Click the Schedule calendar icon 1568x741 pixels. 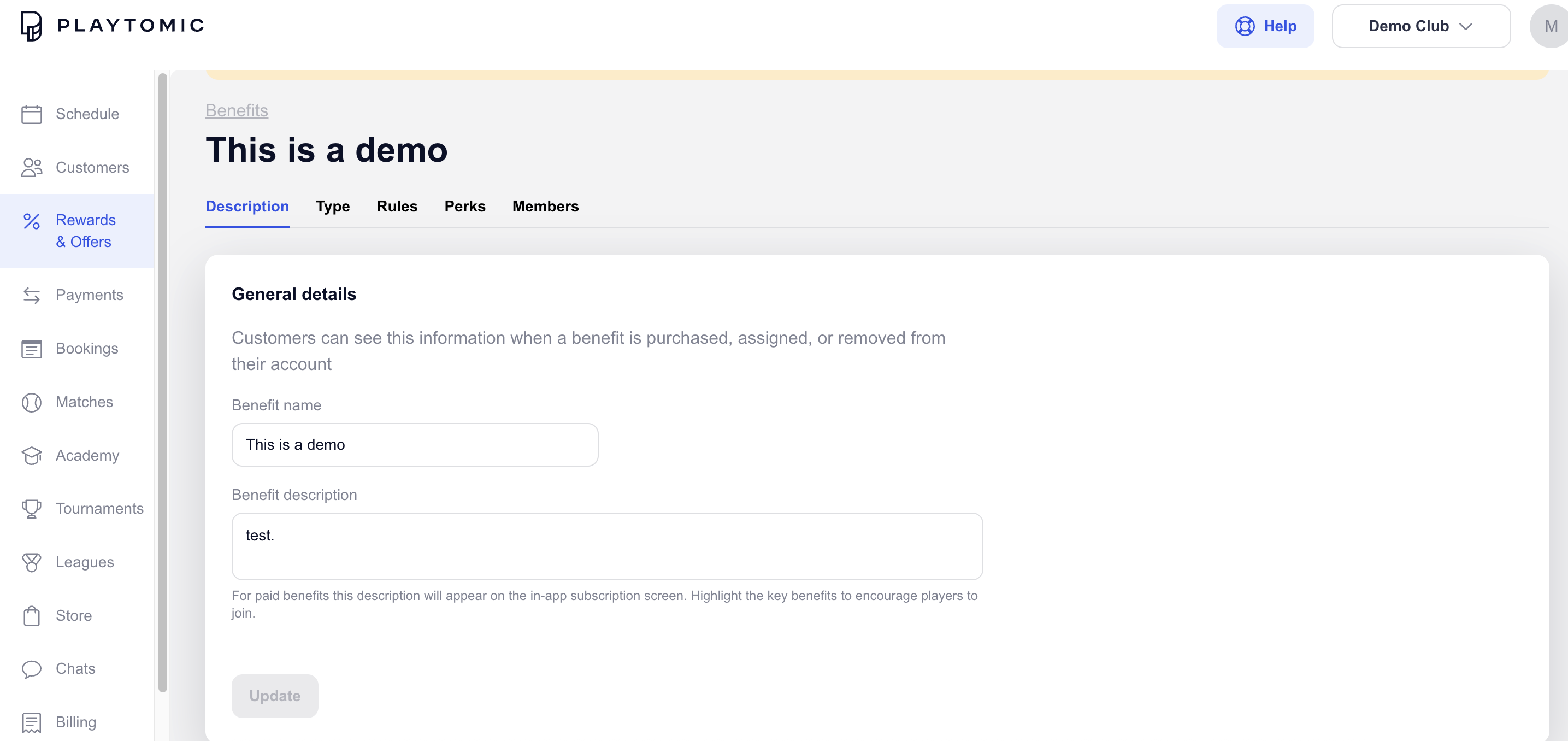pyautogui.click(x=31, y=114)
